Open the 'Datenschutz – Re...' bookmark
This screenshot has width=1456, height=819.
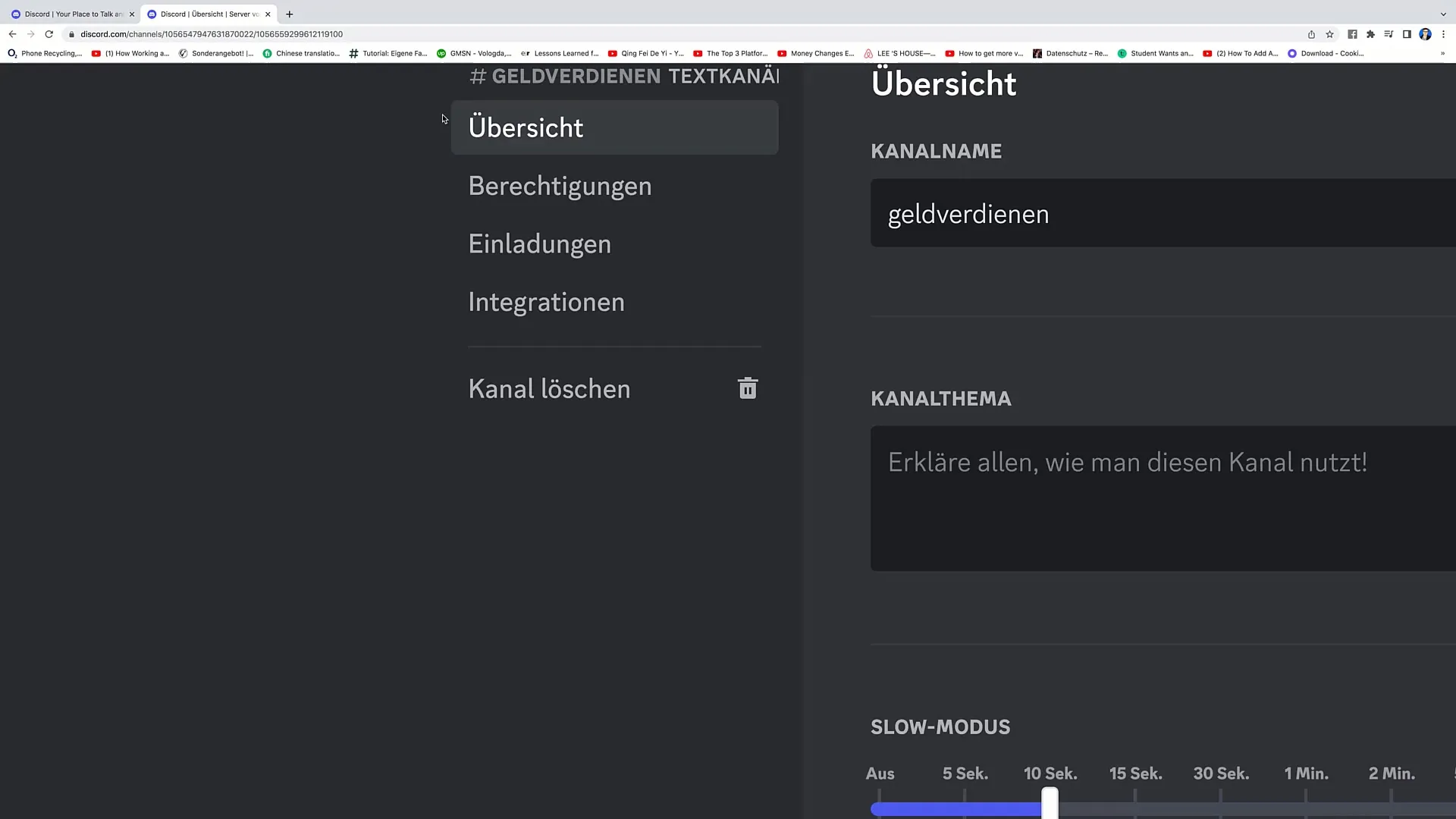[x=1070, y=53]
